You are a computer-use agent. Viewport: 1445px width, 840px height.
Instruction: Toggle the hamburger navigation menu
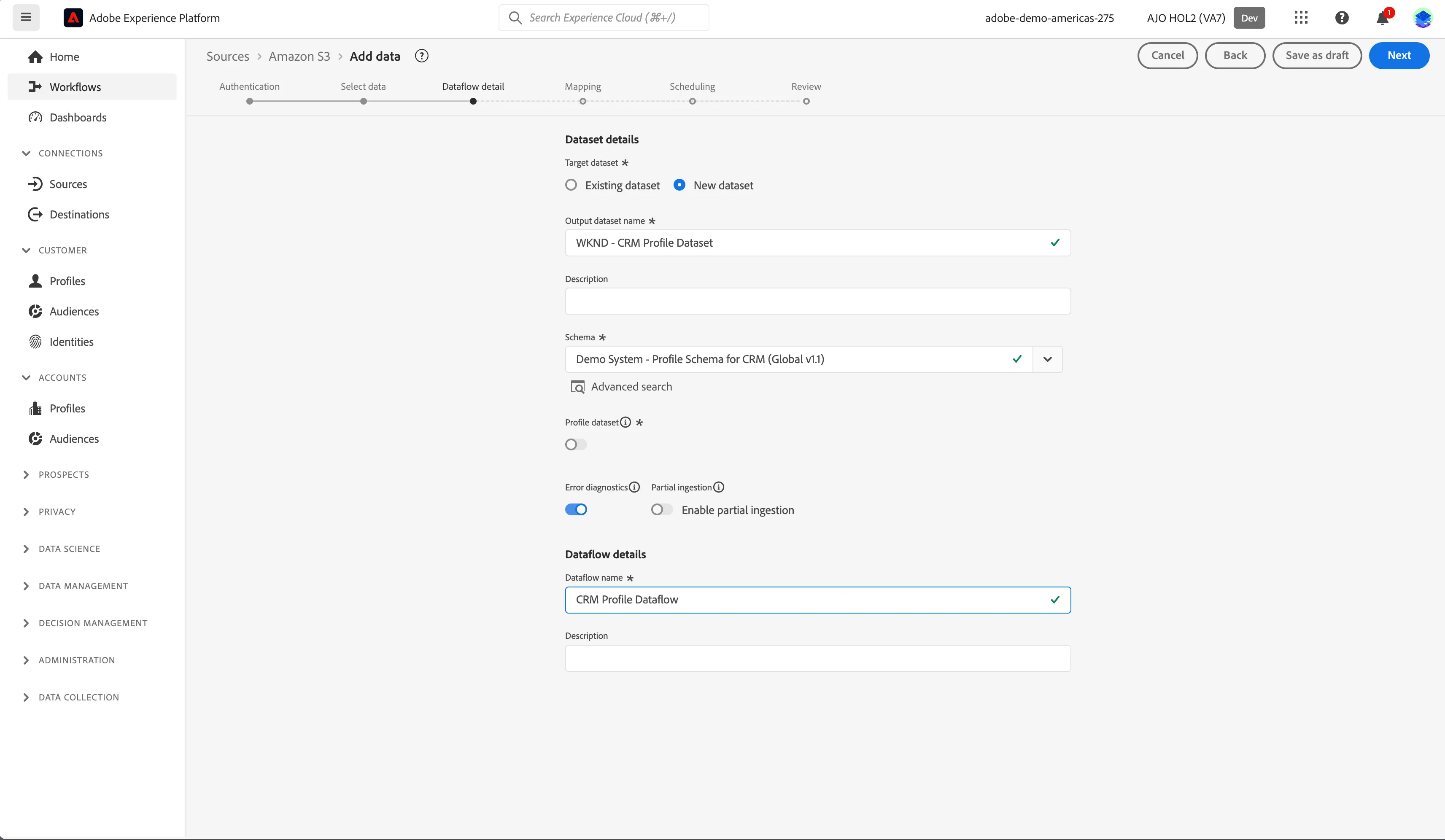26,17
